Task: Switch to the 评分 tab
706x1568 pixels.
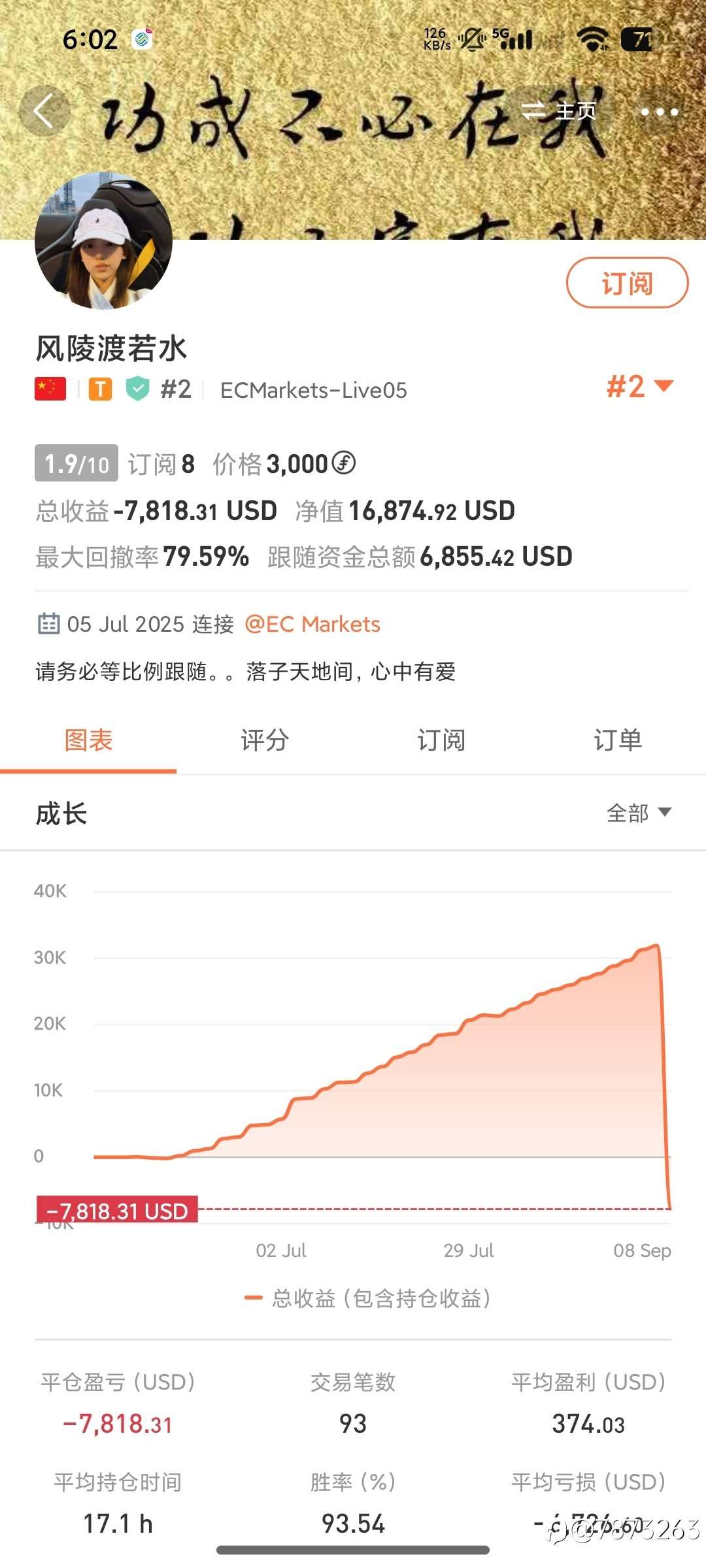Action: point(265,740)
